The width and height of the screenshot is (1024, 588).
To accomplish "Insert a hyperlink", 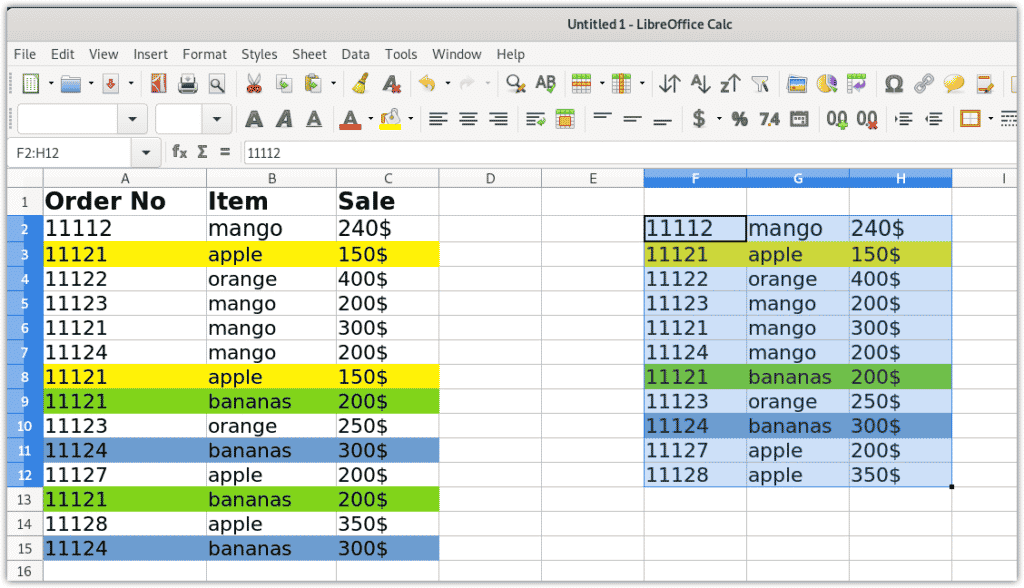I will click(922, 85).
